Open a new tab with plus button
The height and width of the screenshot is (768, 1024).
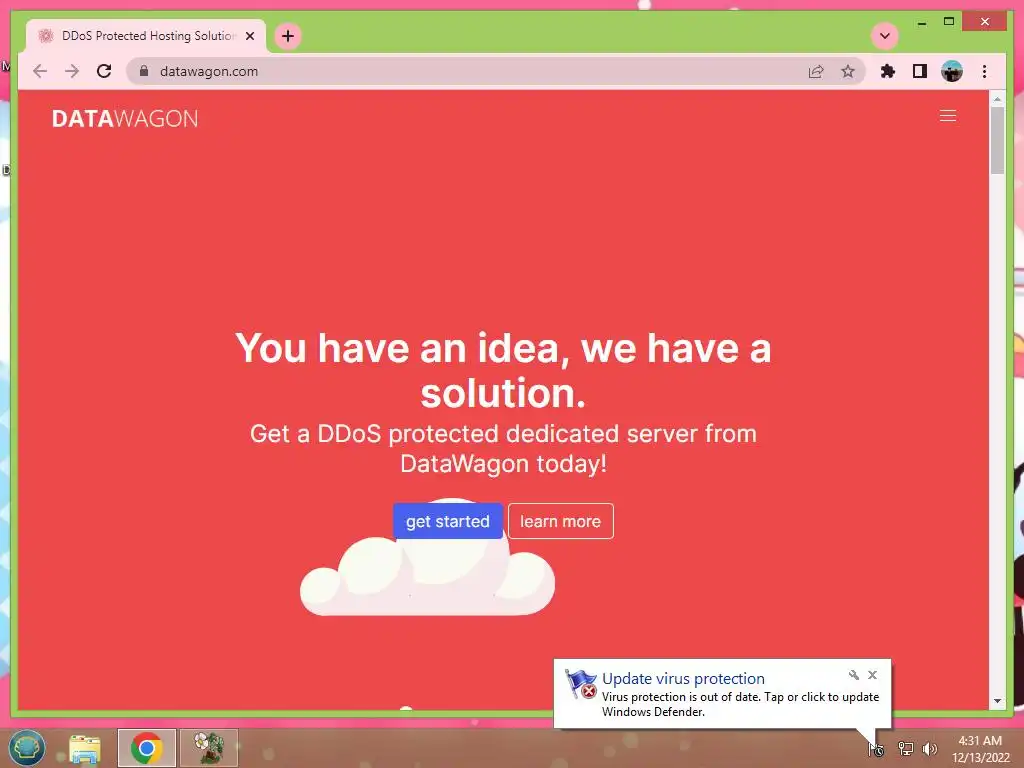[x=288, y=36]
